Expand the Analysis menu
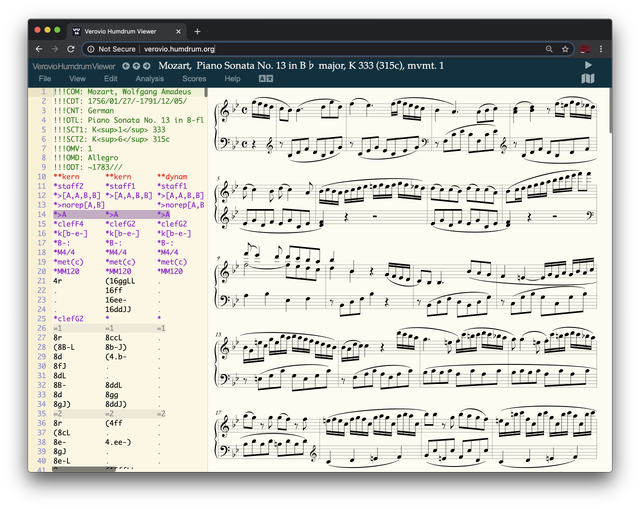This screenshot has width=640, height=509. click(x=149, y=78)
